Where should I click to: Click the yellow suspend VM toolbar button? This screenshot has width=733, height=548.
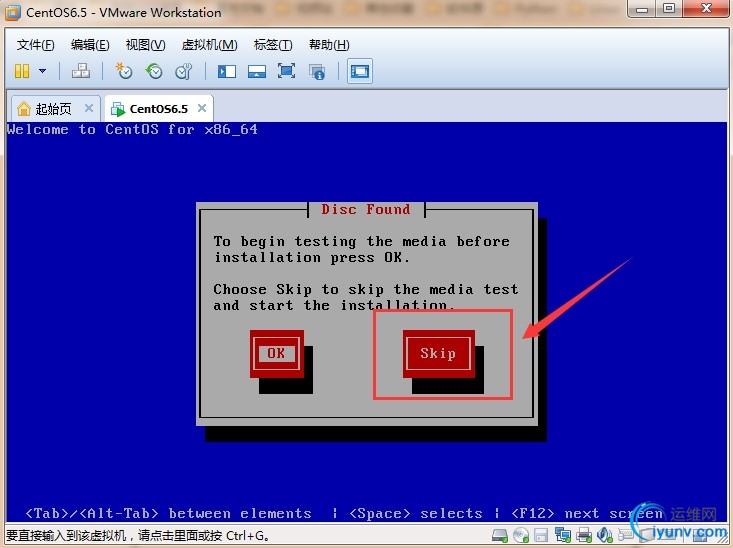(x=22, y=71)
